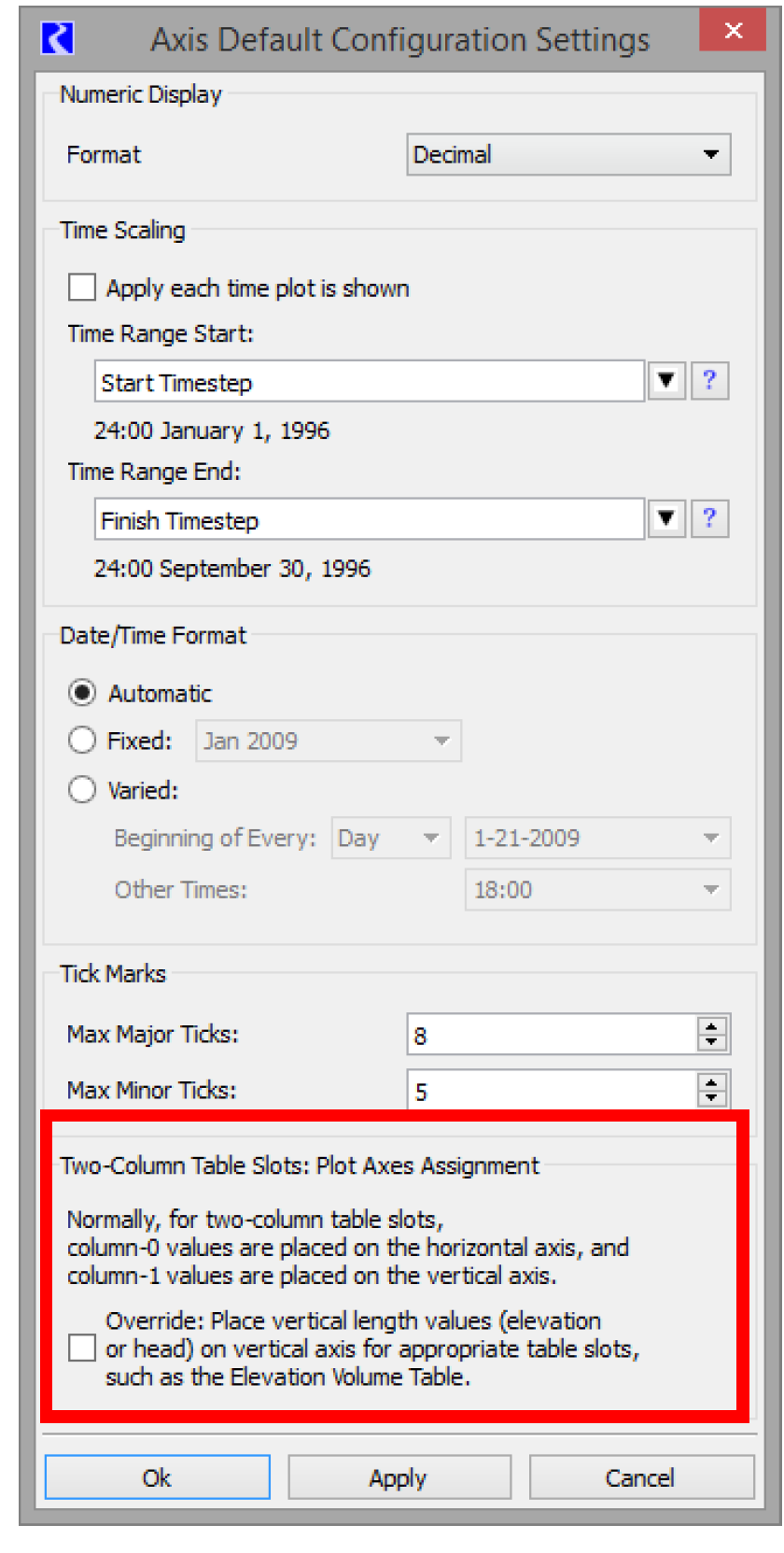Click help icon beside Finish Timestep field
This screenshot has width=784, height=1553.
coord(708,519)
